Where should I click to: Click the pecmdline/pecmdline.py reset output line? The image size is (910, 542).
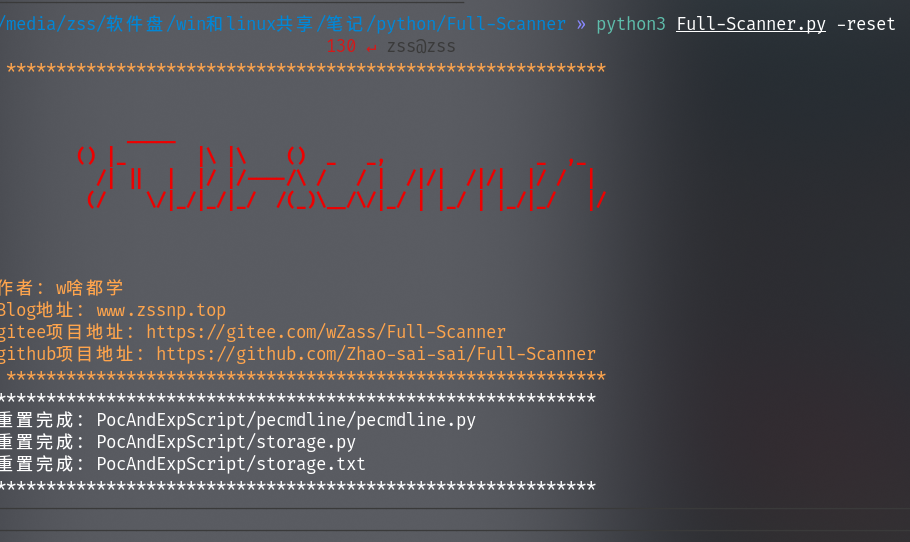tap(285, 420)
